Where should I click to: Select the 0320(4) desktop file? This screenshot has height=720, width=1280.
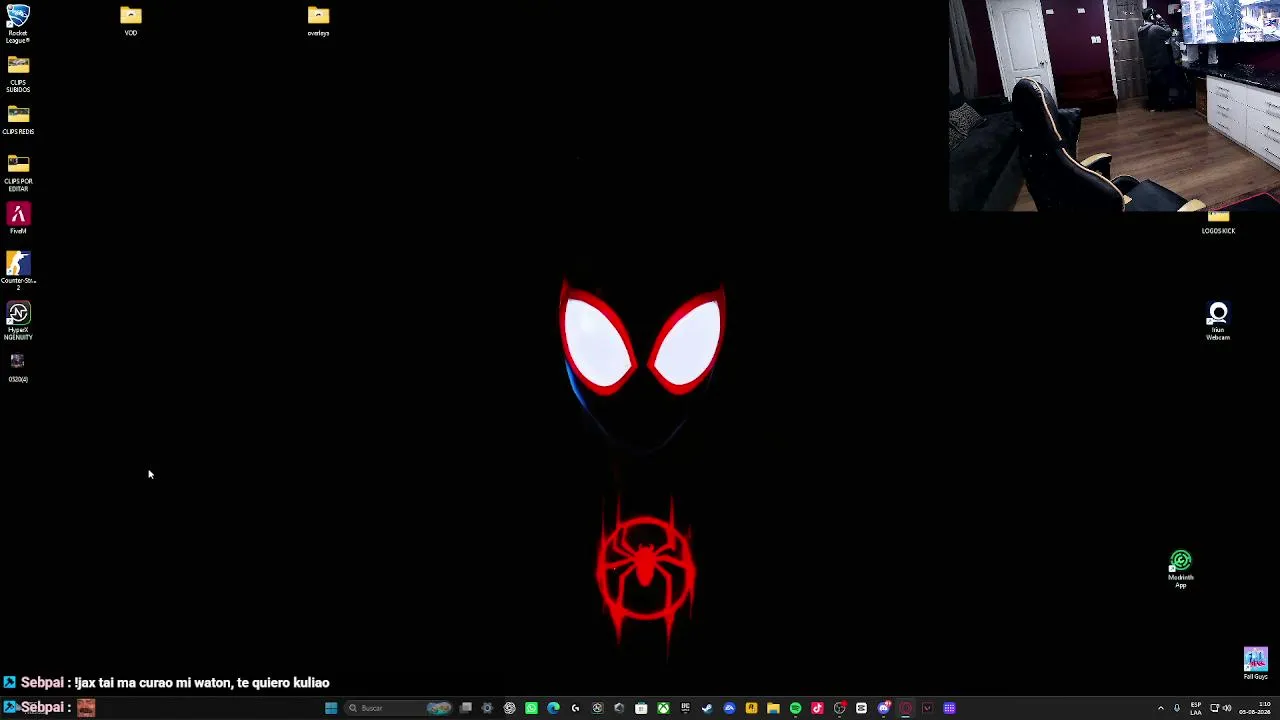[x=18, y=367]
